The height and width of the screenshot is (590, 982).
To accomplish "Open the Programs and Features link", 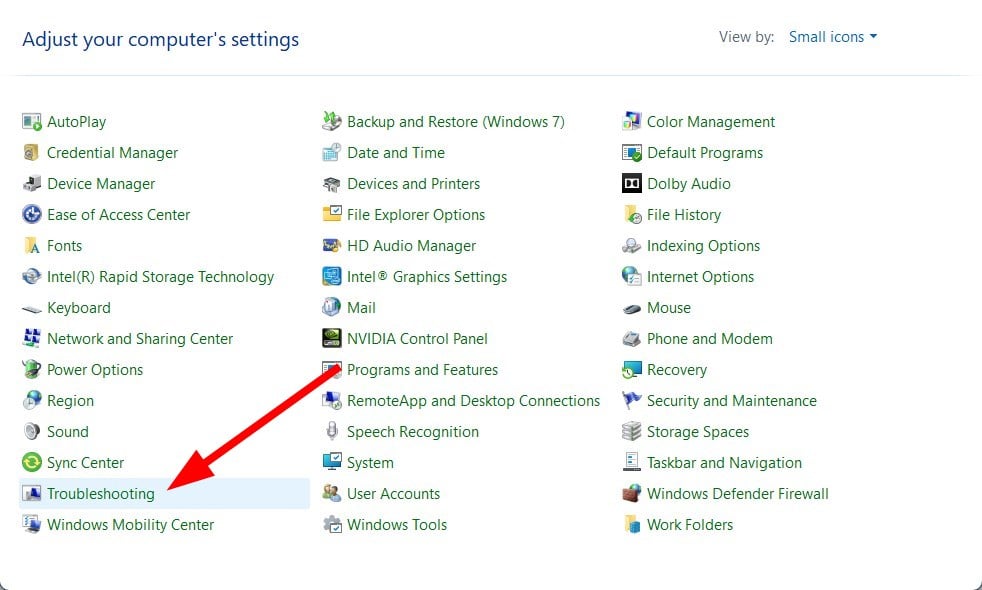I will point(422,370).
